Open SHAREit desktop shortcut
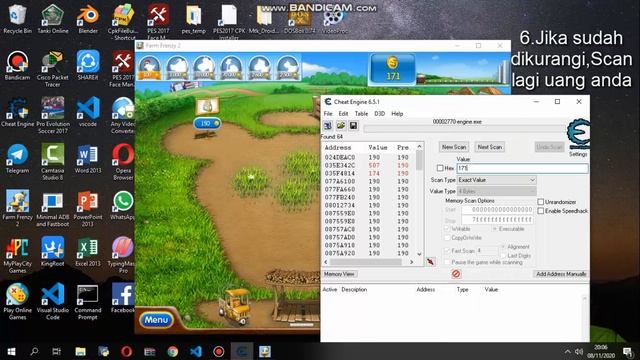 tap(88, 65)
